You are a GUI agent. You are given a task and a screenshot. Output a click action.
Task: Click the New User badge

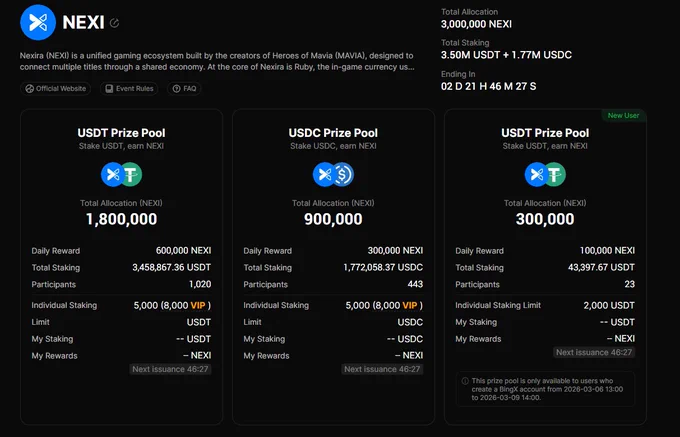pos(623,115)
